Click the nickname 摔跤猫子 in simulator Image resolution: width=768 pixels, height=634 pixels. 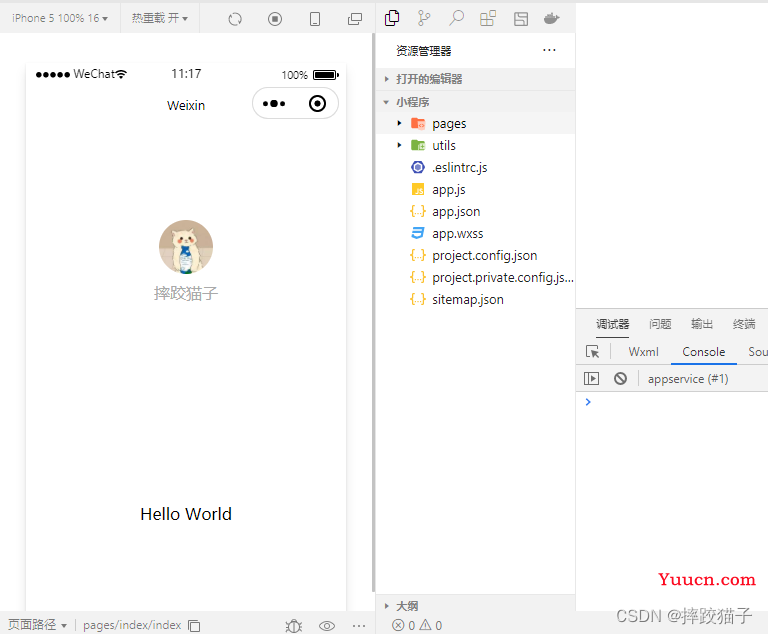pos(186,293)
